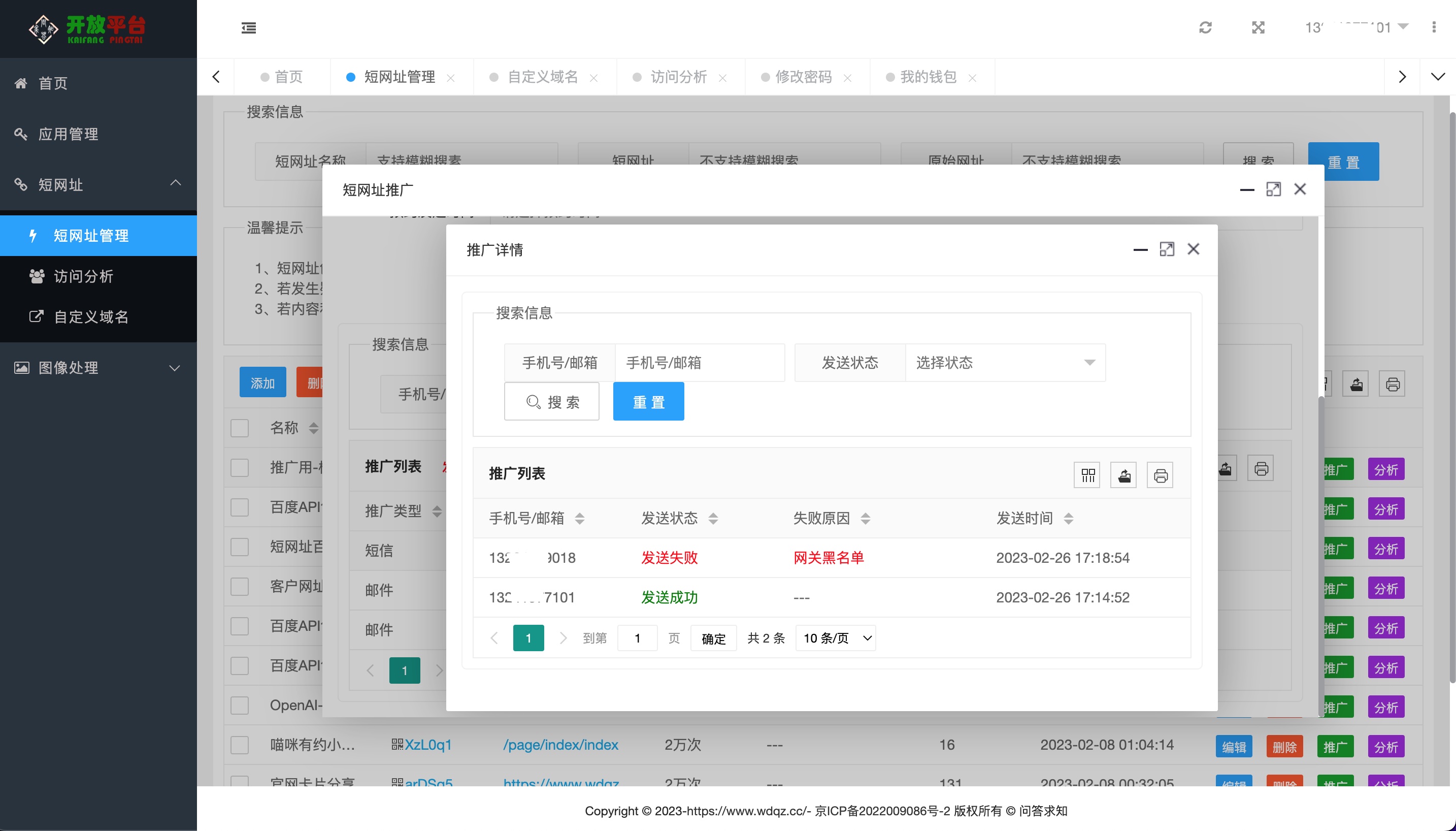Open the vertical dots more menu
Viewport: 1456px width, 831px height.
(x=1434, y=27)
